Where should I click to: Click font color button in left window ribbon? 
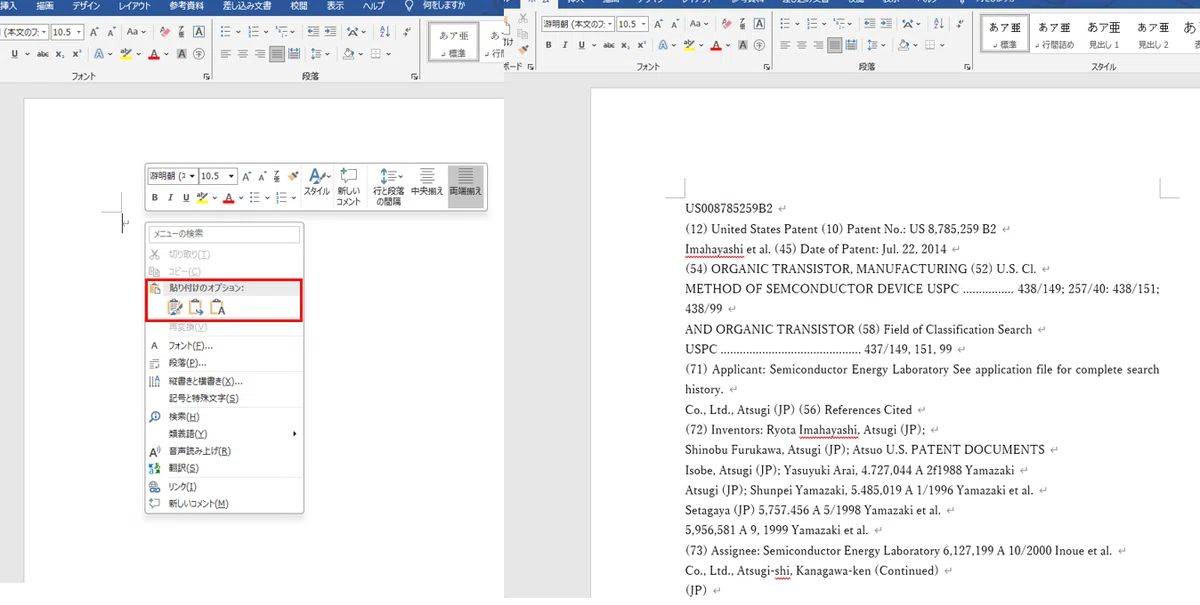point(154,54)
